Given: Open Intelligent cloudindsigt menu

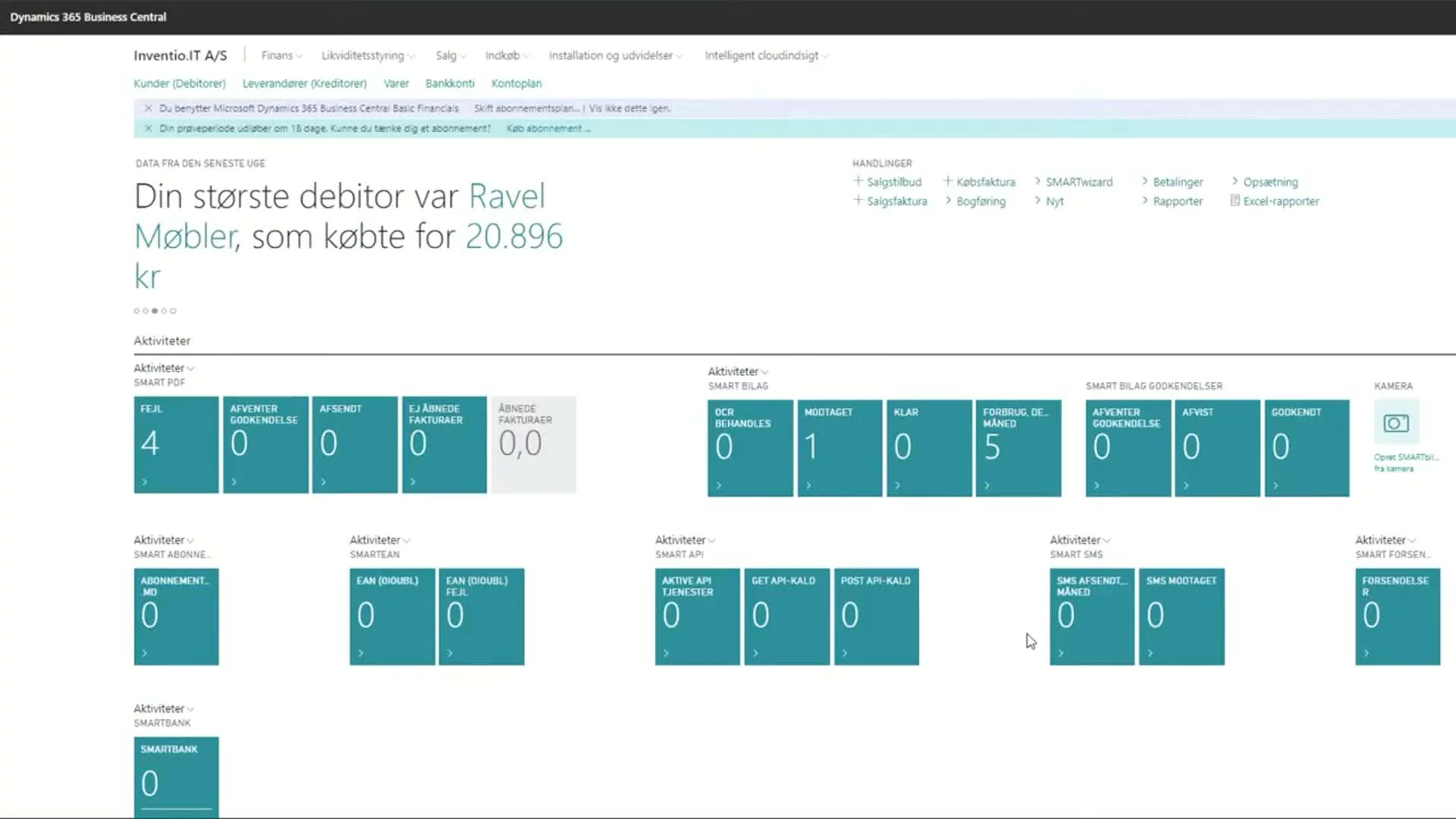Looking at the screenshot, I should click(766, 55).
